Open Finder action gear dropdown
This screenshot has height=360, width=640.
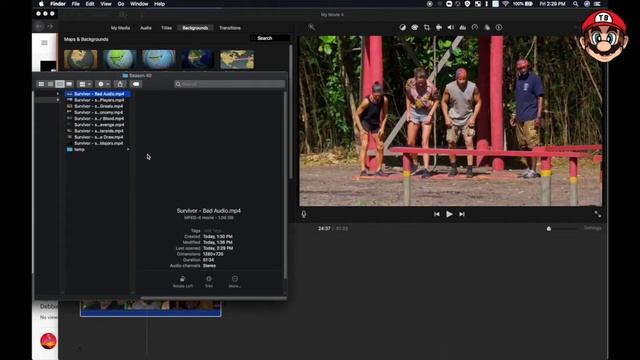(x=103, y=84)
